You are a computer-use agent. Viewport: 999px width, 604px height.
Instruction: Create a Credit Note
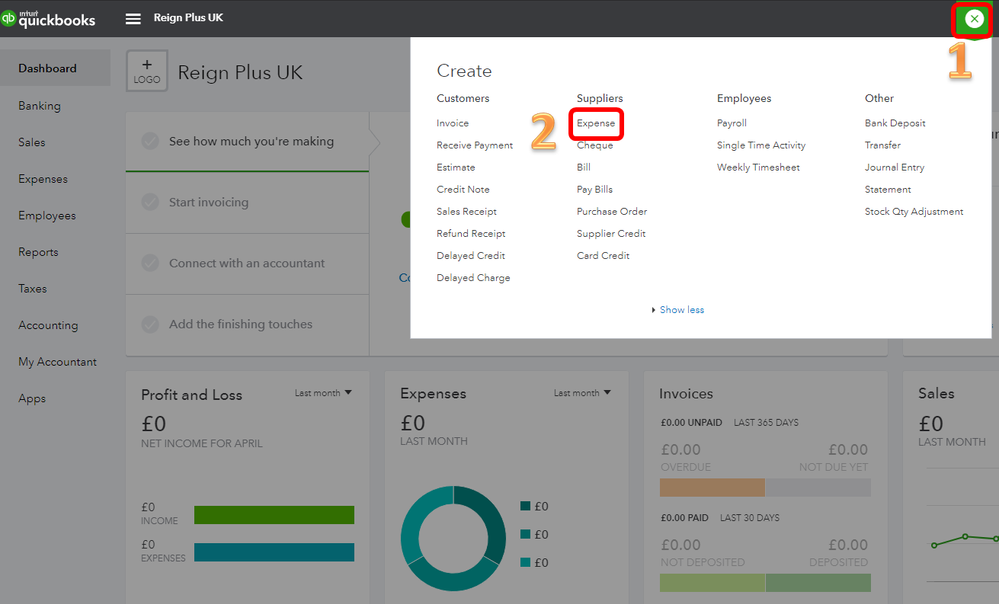click(x=463, y=189)
